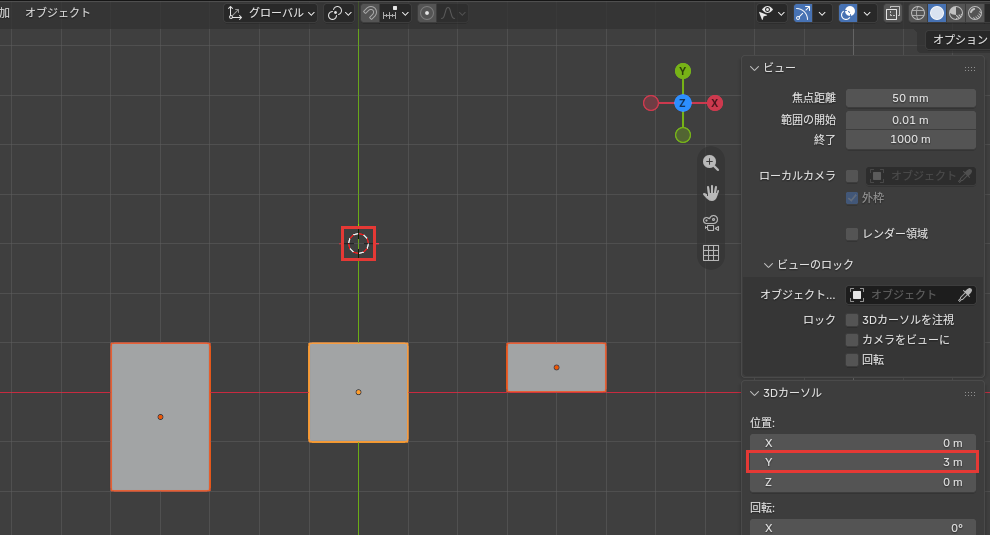The width and height of the screenshot is (990, 535).
Task: Open the pivot point dropdown
Action: pos(339,13)
